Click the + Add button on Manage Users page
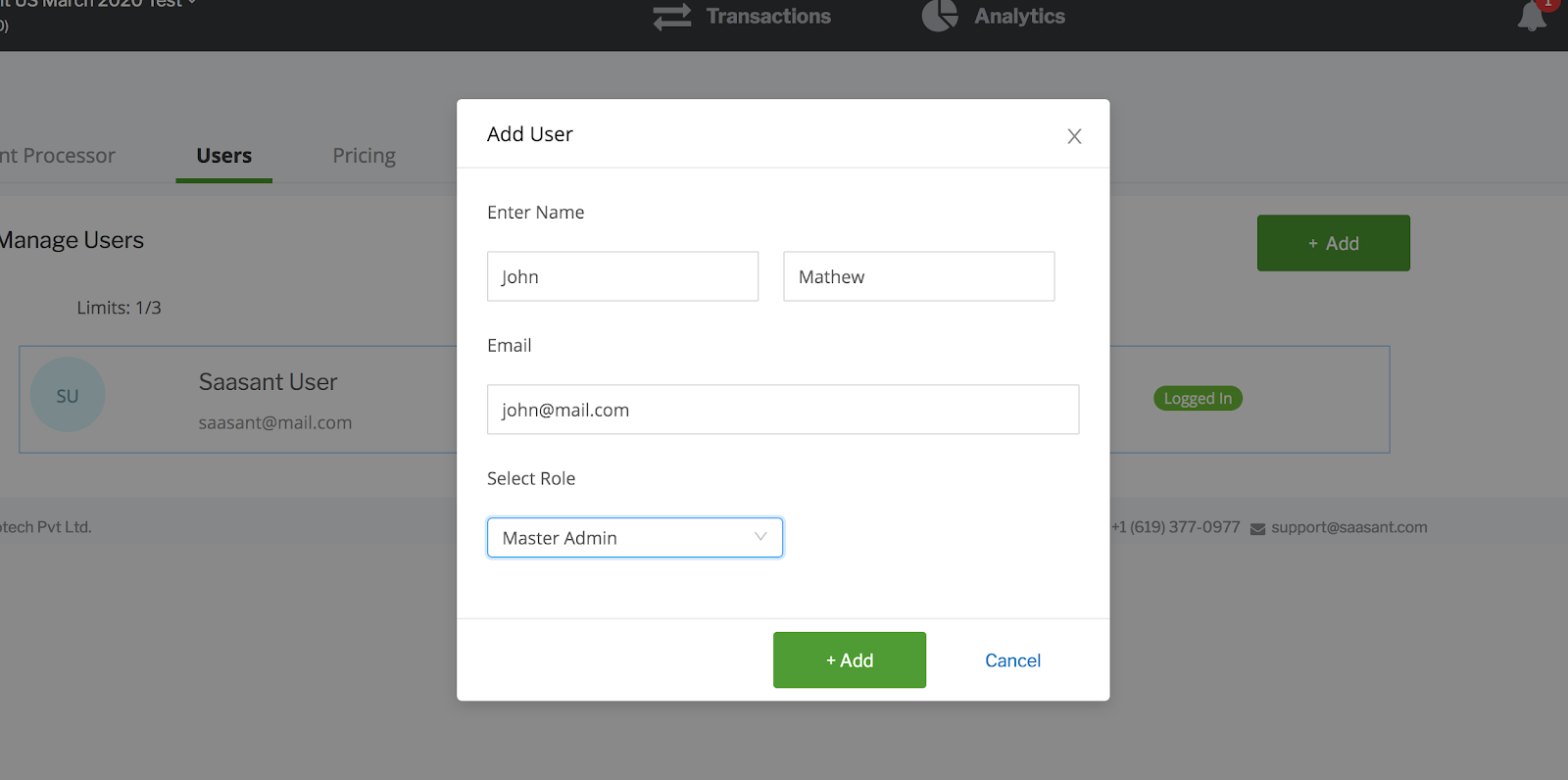1568x780 pixels. tap(1334, 243)
